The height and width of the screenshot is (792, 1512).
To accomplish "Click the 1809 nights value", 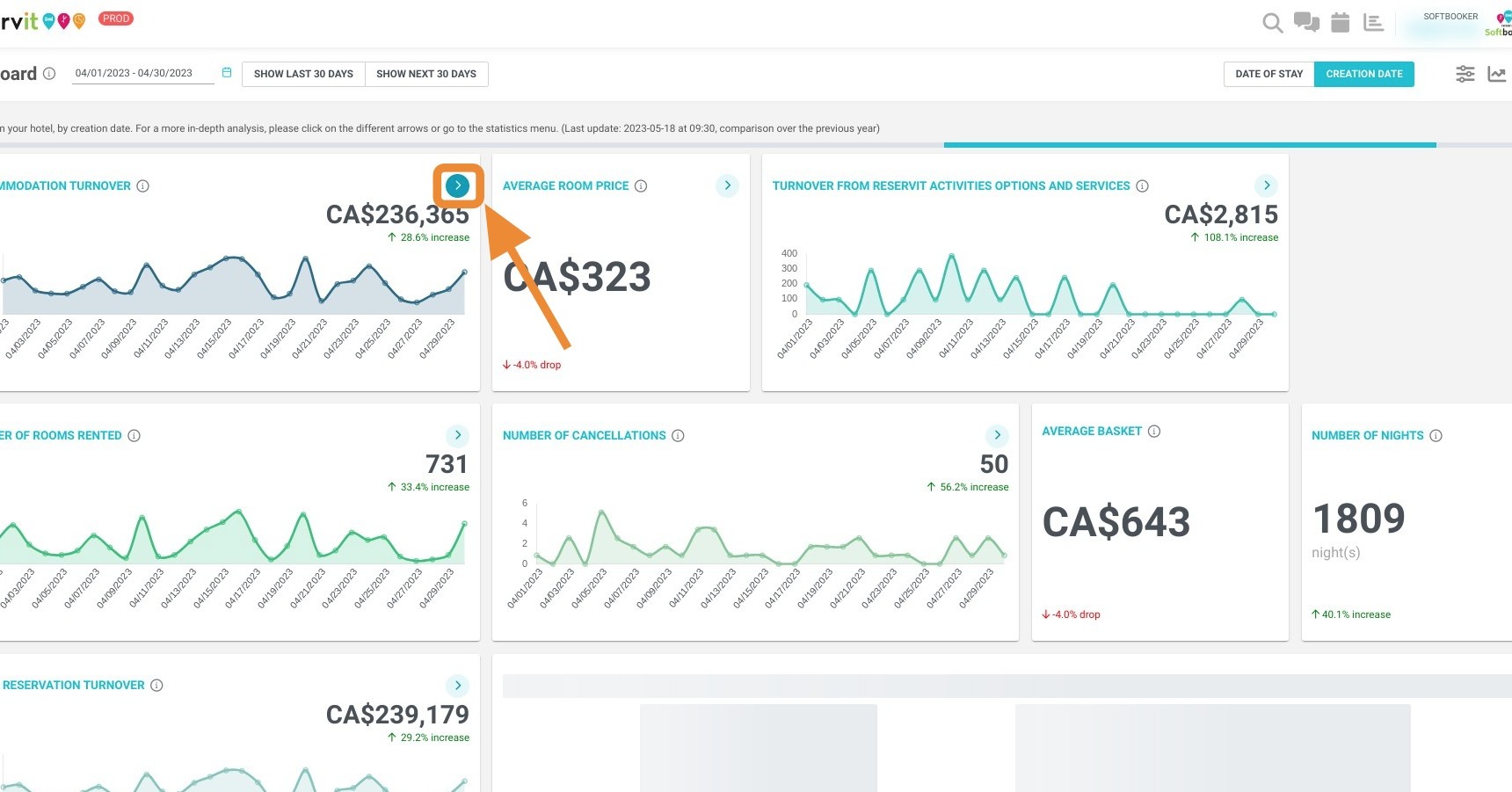I will tap(1359, 519).
